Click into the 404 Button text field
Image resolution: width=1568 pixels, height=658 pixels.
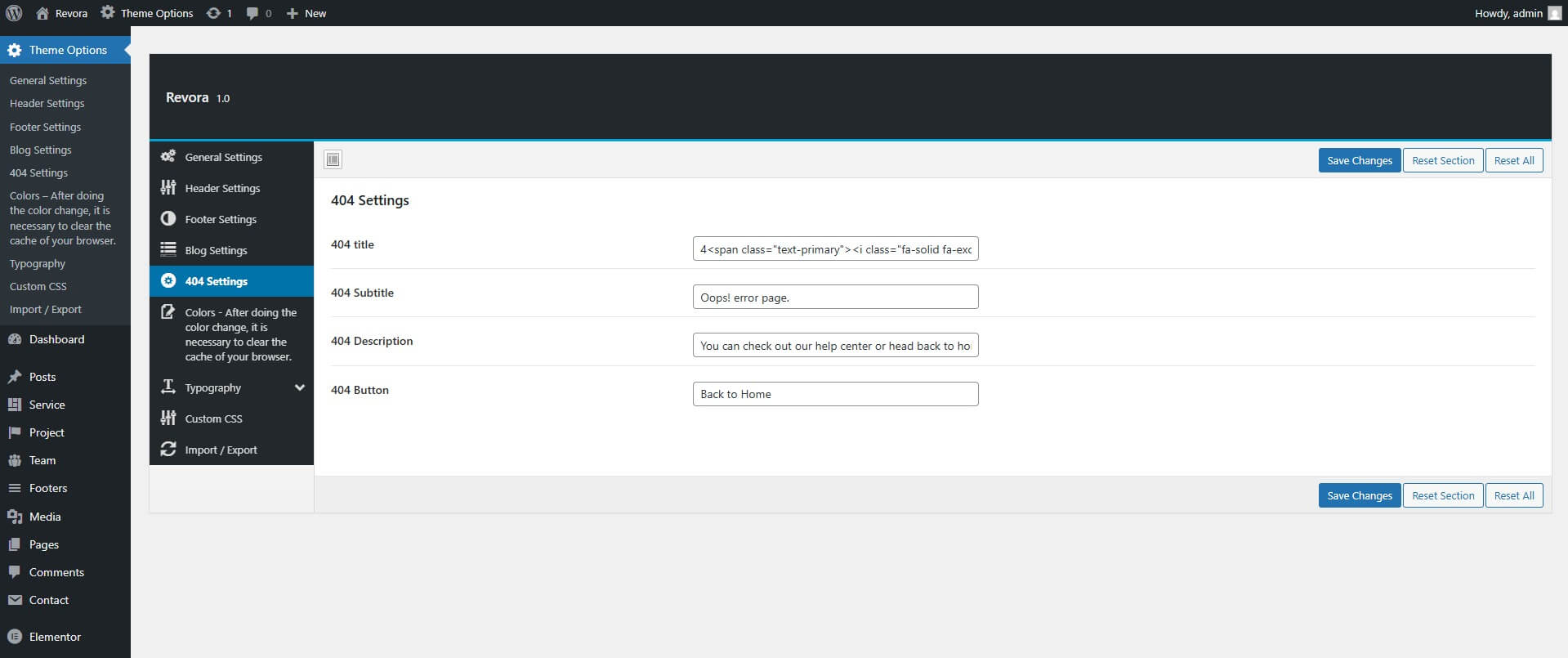[835, 394]
